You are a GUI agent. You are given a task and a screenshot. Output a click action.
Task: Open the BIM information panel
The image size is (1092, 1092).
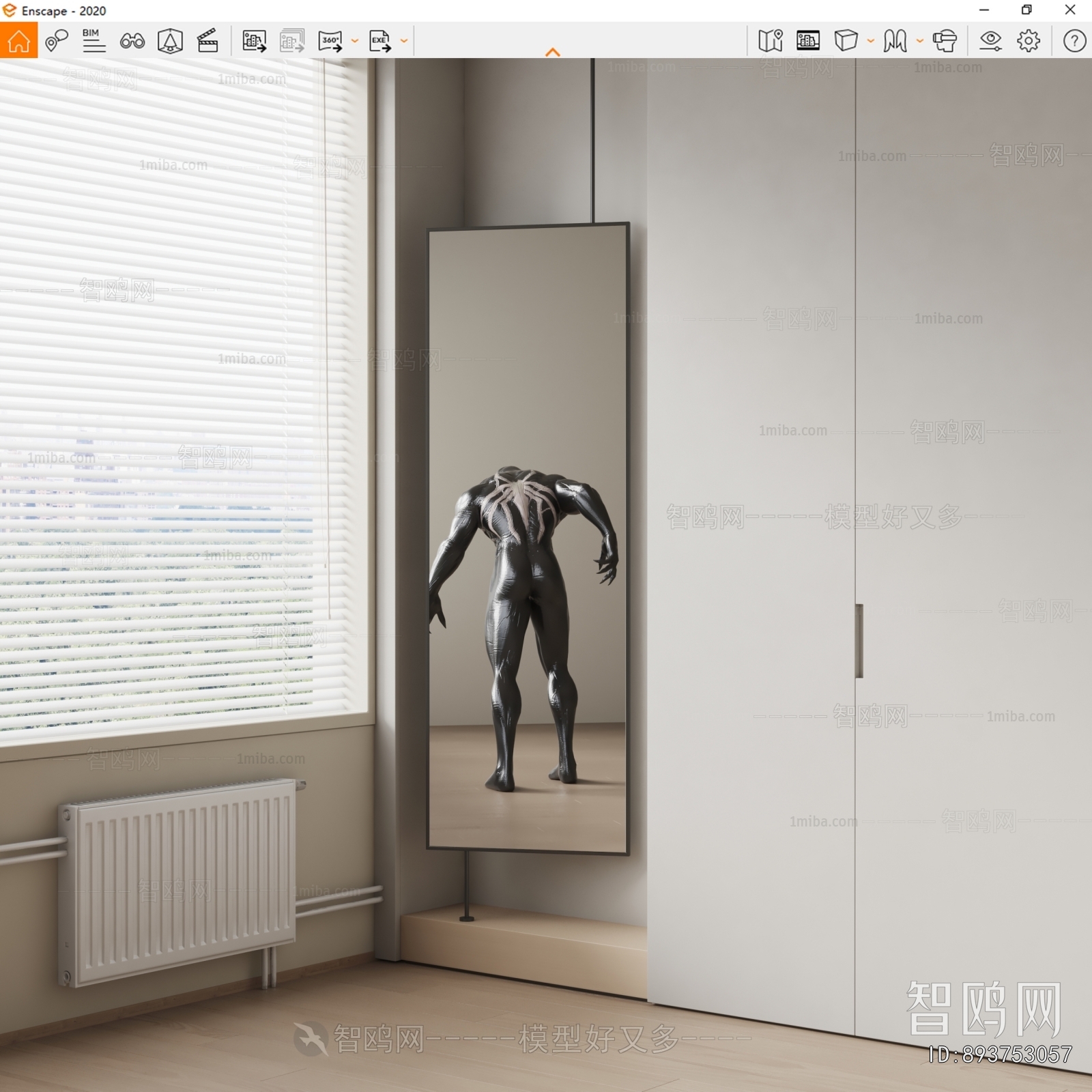point(94,41)
